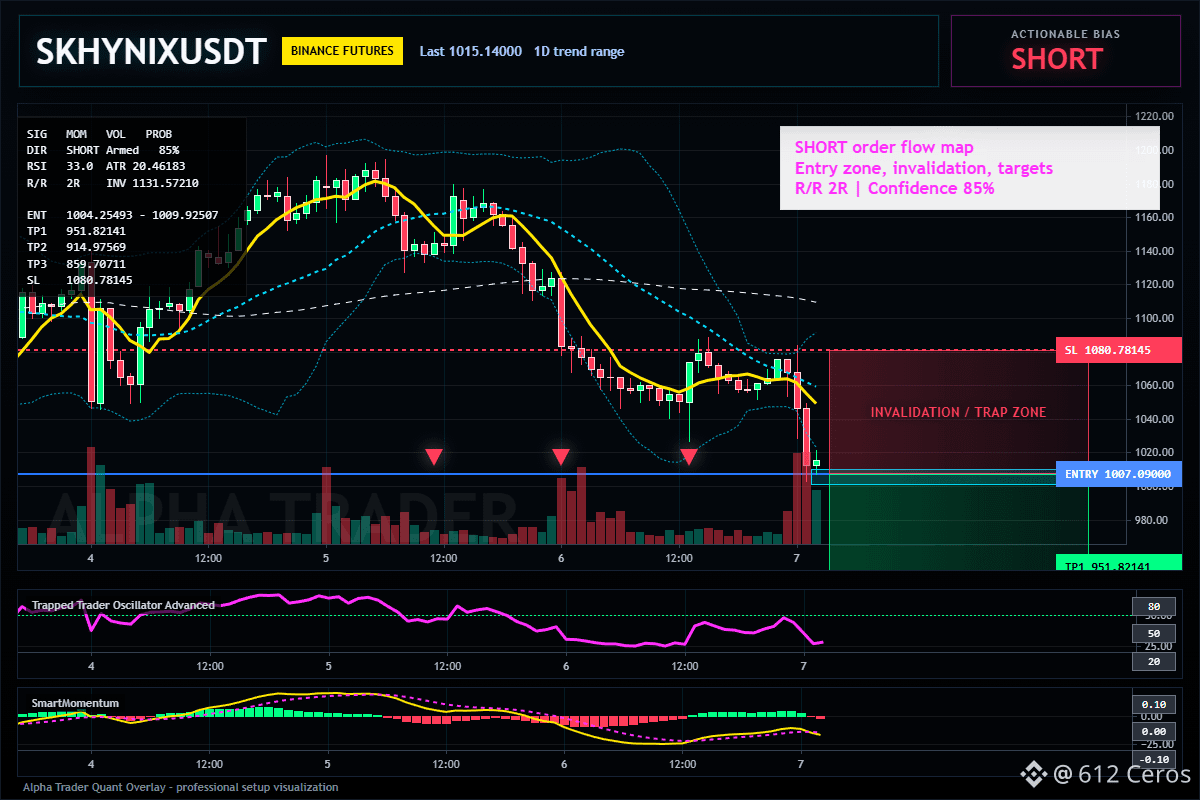Click the yellow BINANCE FUTURES badge

(343, 51)
